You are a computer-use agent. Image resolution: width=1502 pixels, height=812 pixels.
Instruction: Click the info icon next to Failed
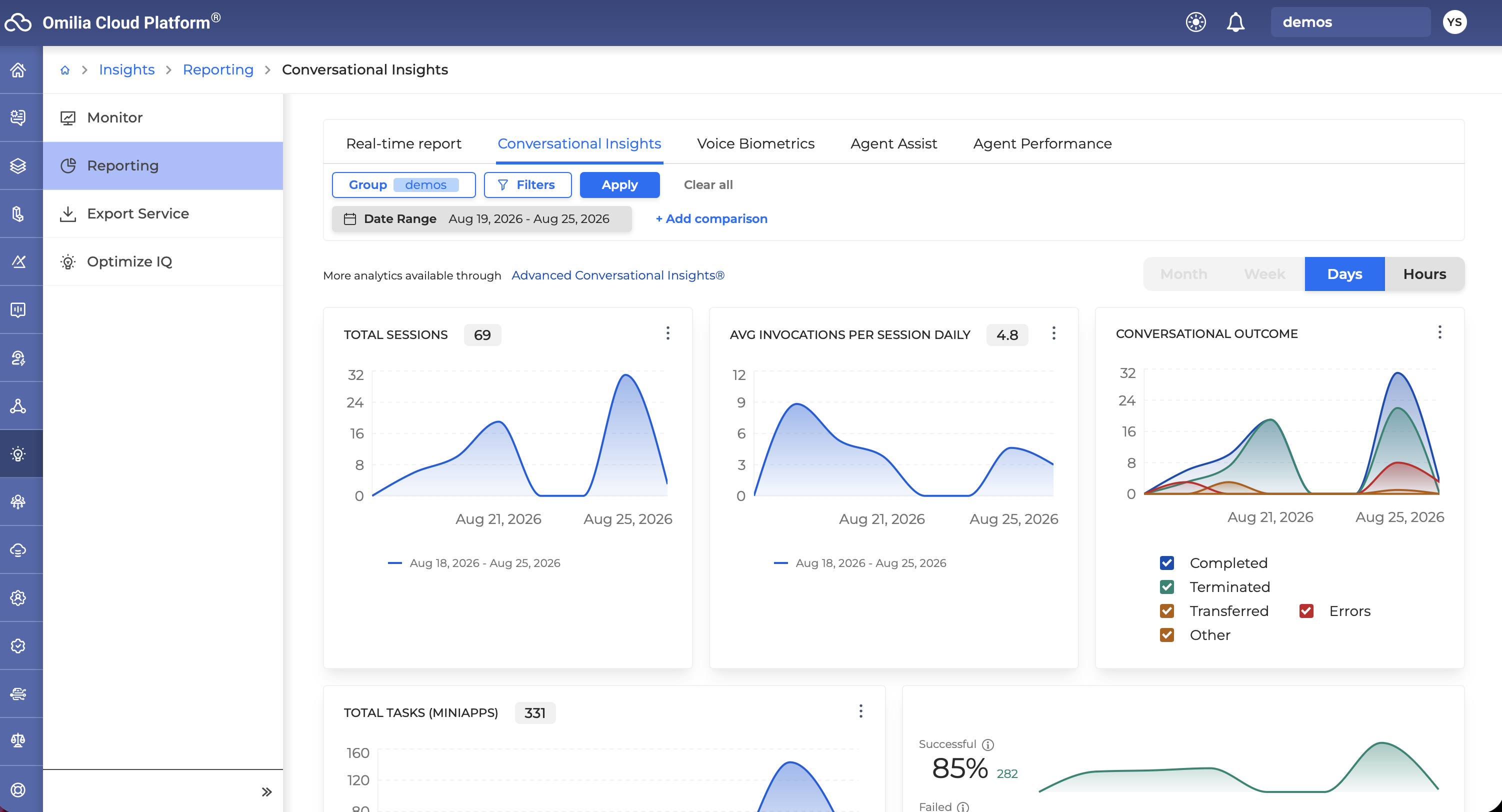click(963, 807)
